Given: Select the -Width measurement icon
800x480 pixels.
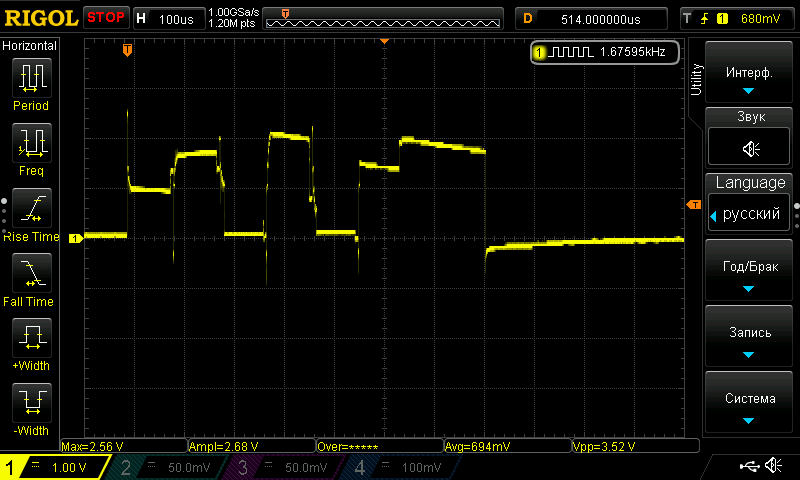Looking at the screenshot, I should [x=31, y=403].
